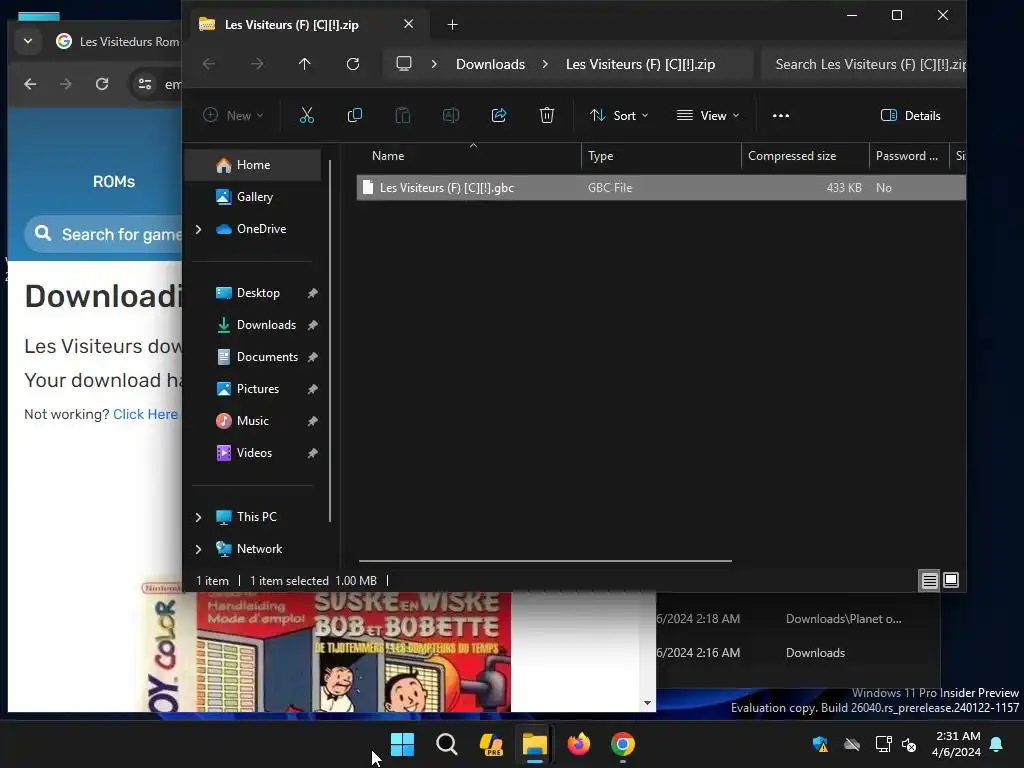Click Chrome's back arrow button
Image resolution: width=1024 pixels, height=768 pixels.
point(30,84)
